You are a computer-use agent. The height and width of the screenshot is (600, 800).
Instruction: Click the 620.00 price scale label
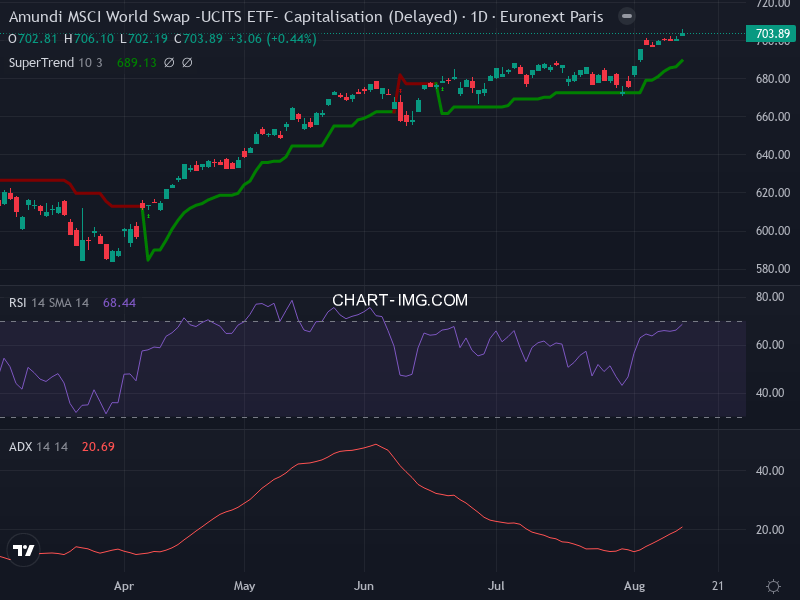[x=773, y=193]
